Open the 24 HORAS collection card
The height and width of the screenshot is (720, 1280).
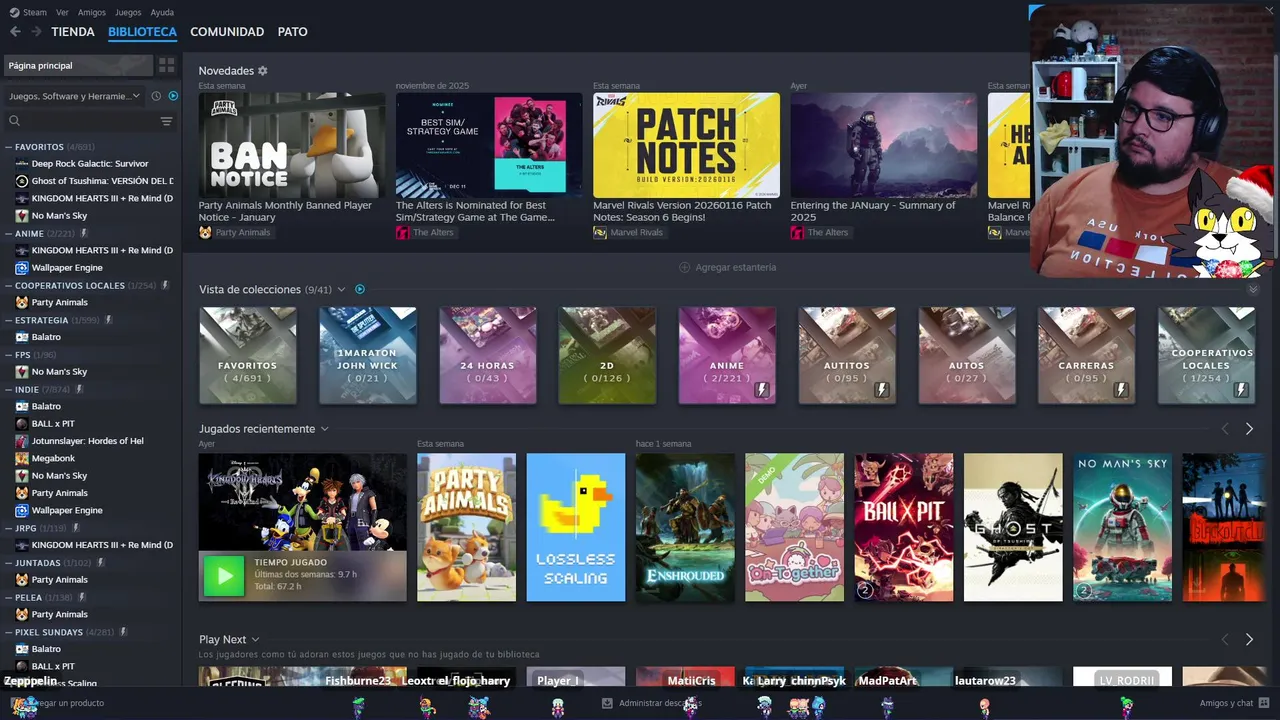pos(487,355)
